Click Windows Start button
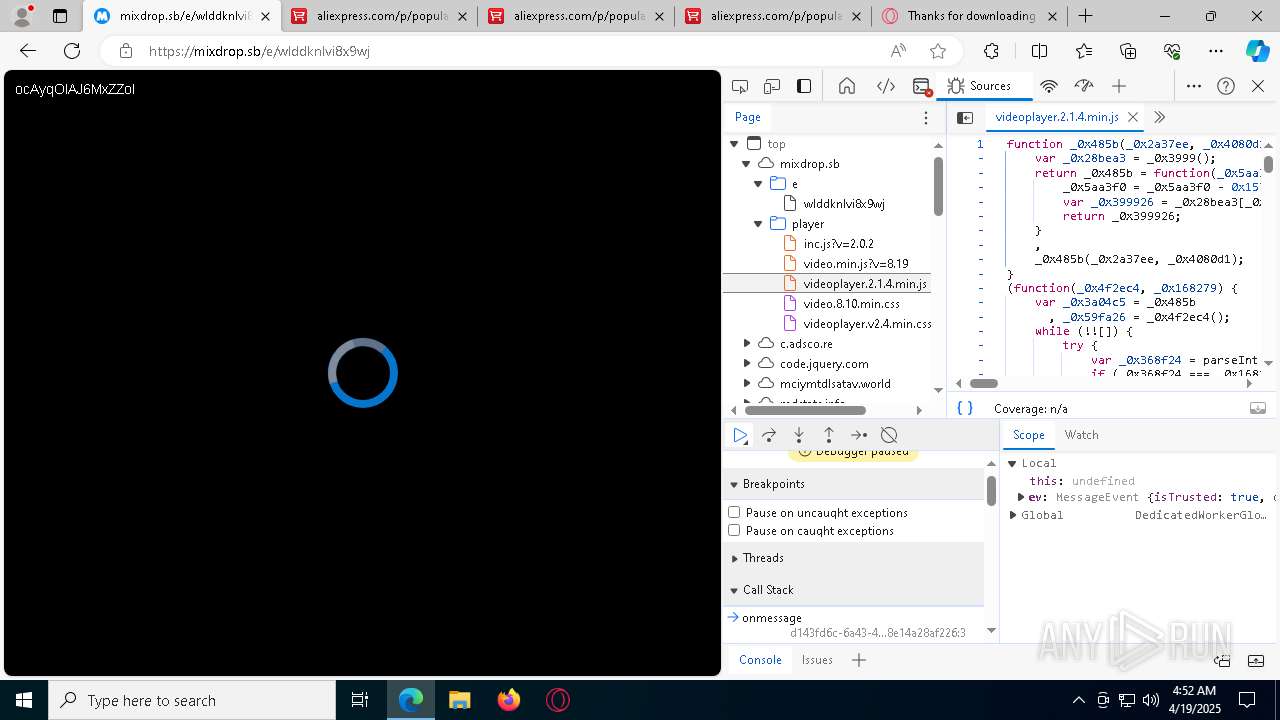Screen dimensions: 1280x720 [x=24, y=700]
